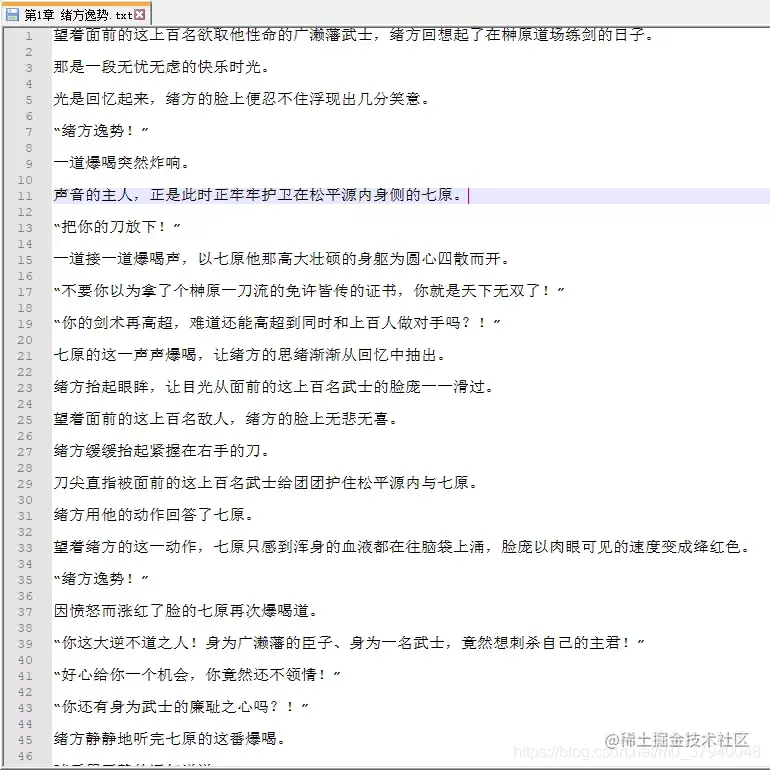Viewport: 770px width, 770px height.
Task: Click the line starting 刀尖直指被面前
Action: (x=266, y=483)
